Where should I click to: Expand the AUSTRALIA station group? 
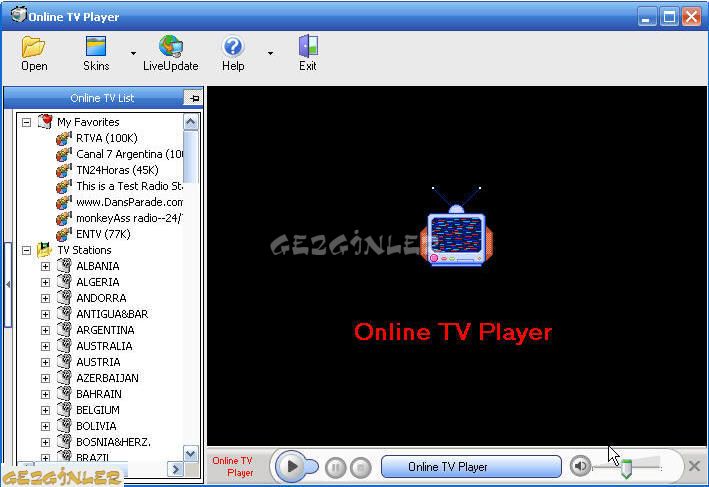click(45, 346)
